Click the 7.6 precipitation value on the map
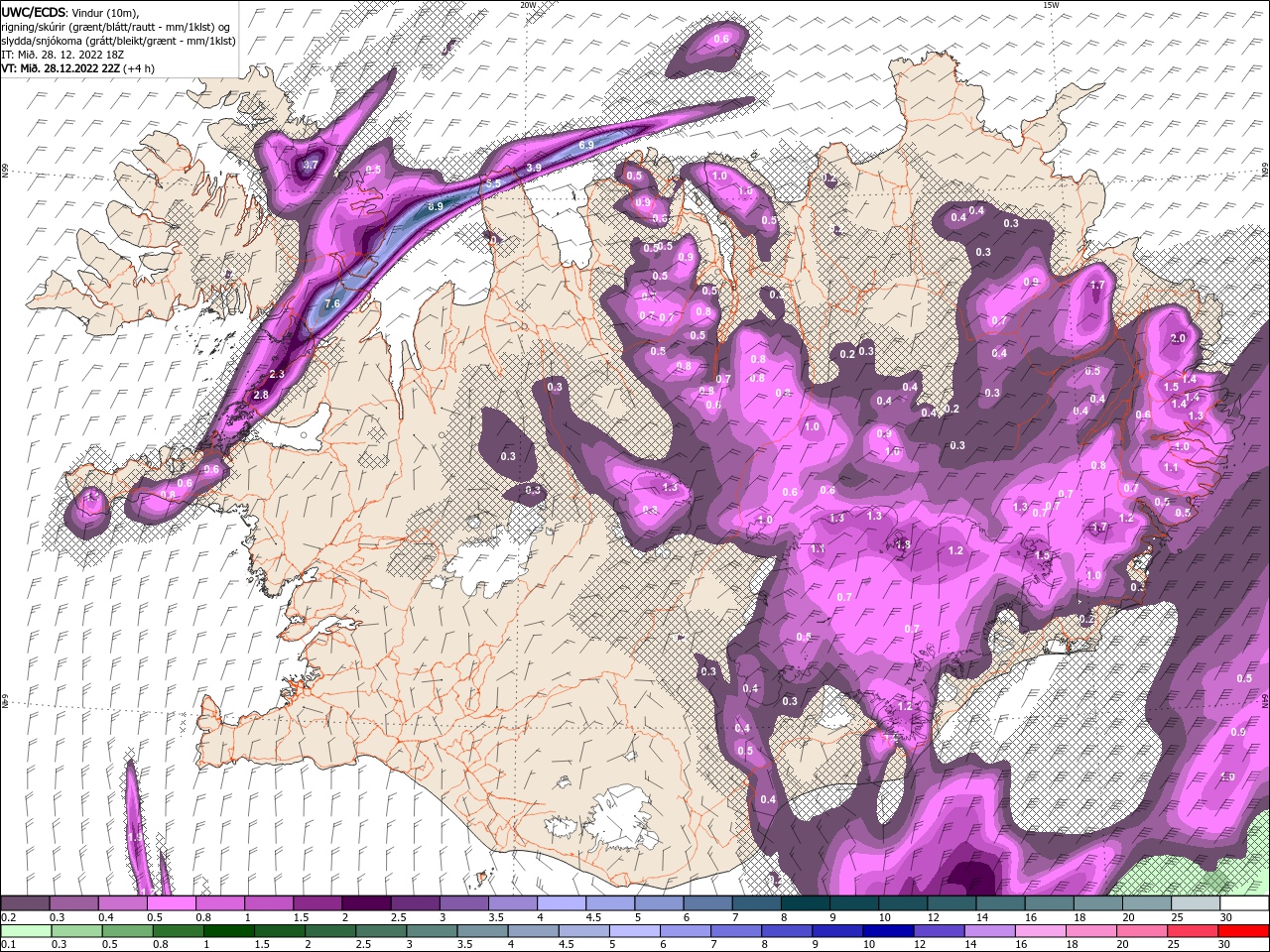 click(x=332, y=303)
